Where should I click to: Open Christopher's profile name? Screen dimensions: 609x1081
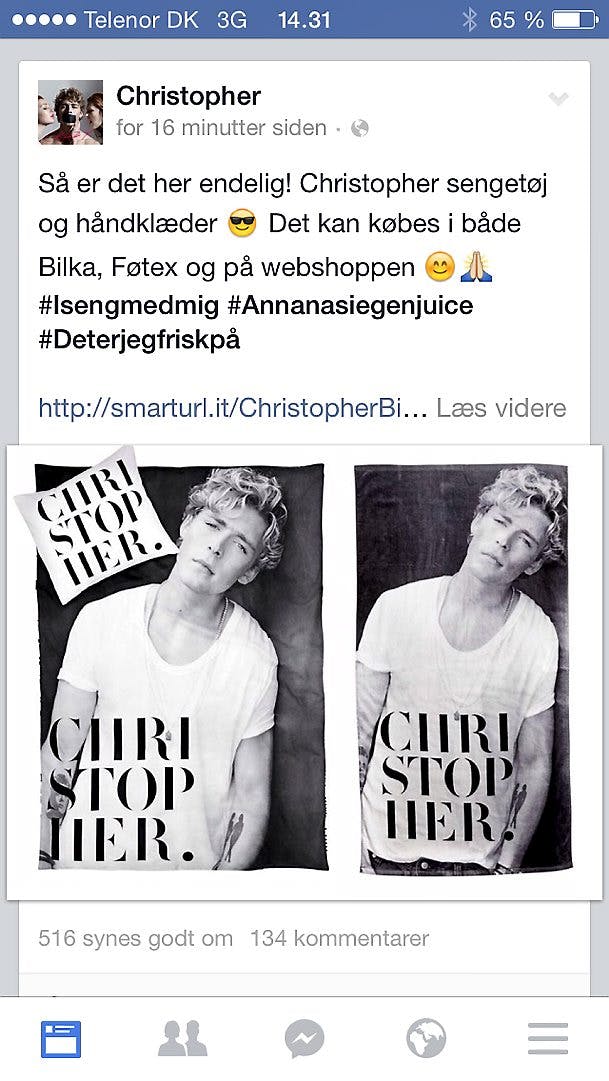188,97
